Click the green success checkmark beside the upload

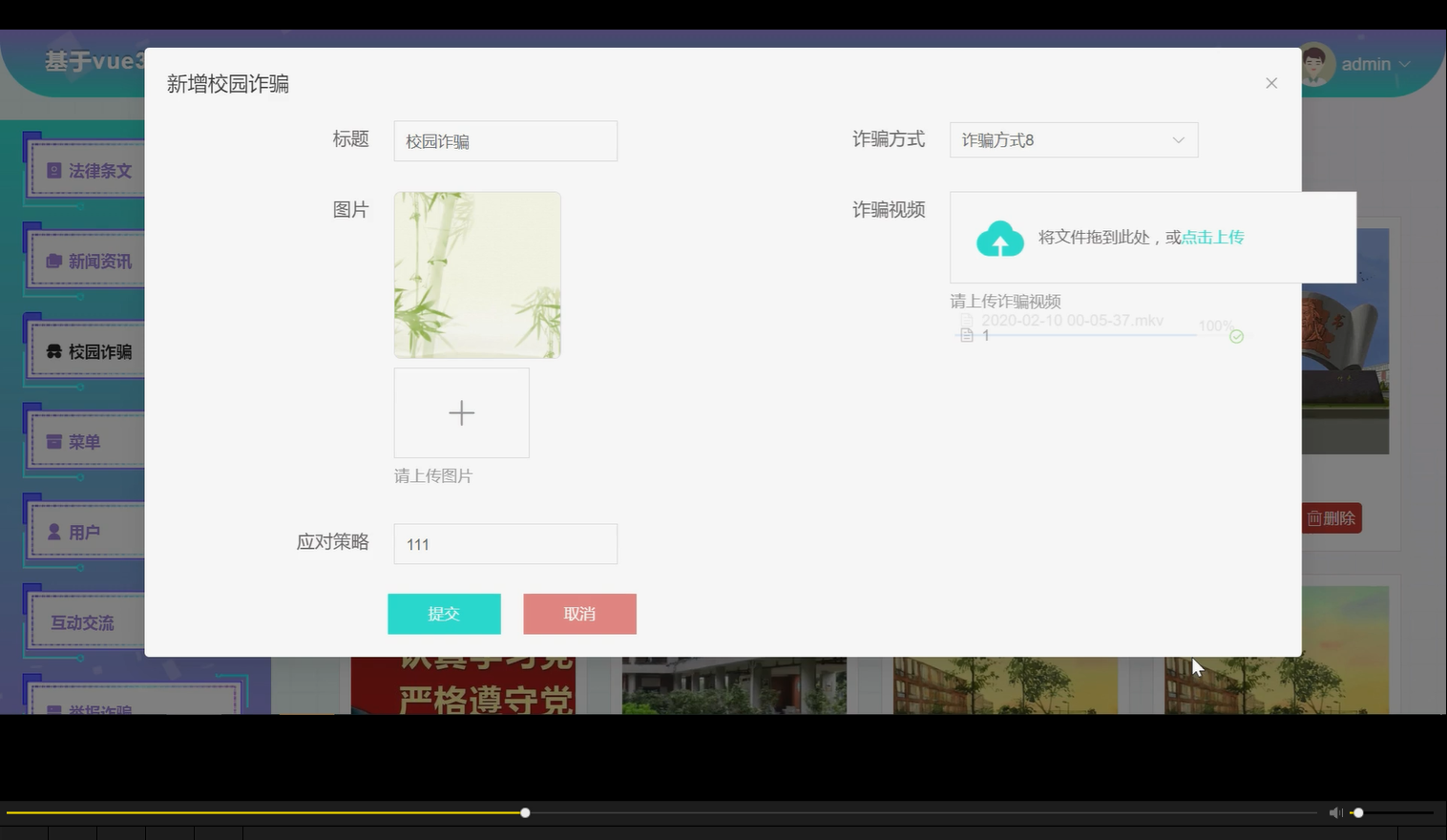[1237, 336]
